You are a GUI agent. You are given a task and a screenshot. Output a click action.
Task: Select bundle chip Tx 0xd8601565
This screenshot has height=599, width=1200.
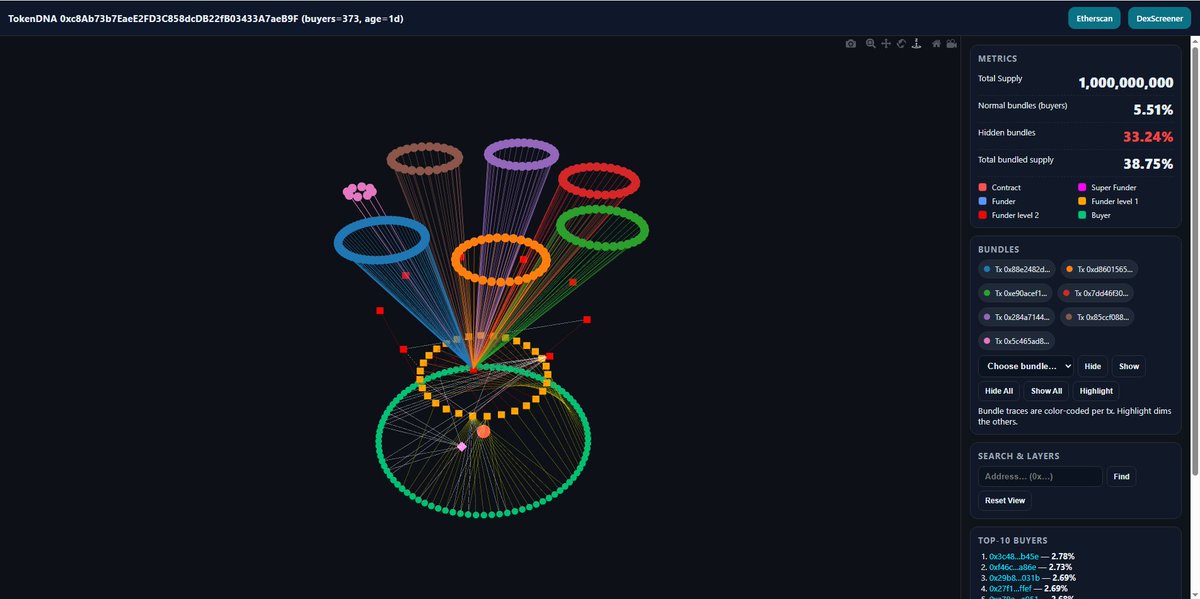1099,269
